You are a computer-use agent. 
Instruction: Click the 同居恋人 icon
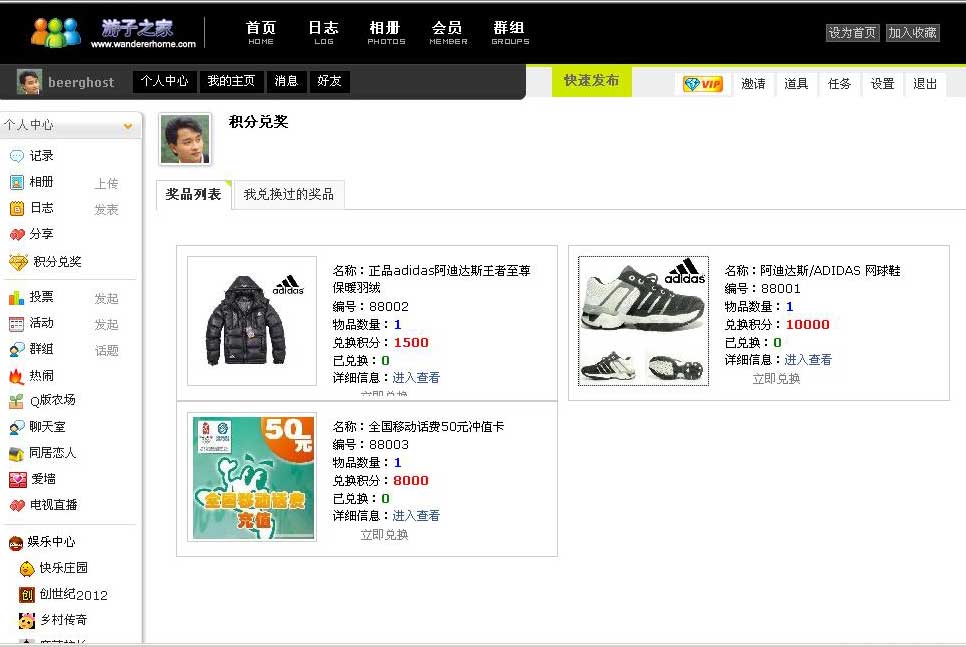coord(17,454)
